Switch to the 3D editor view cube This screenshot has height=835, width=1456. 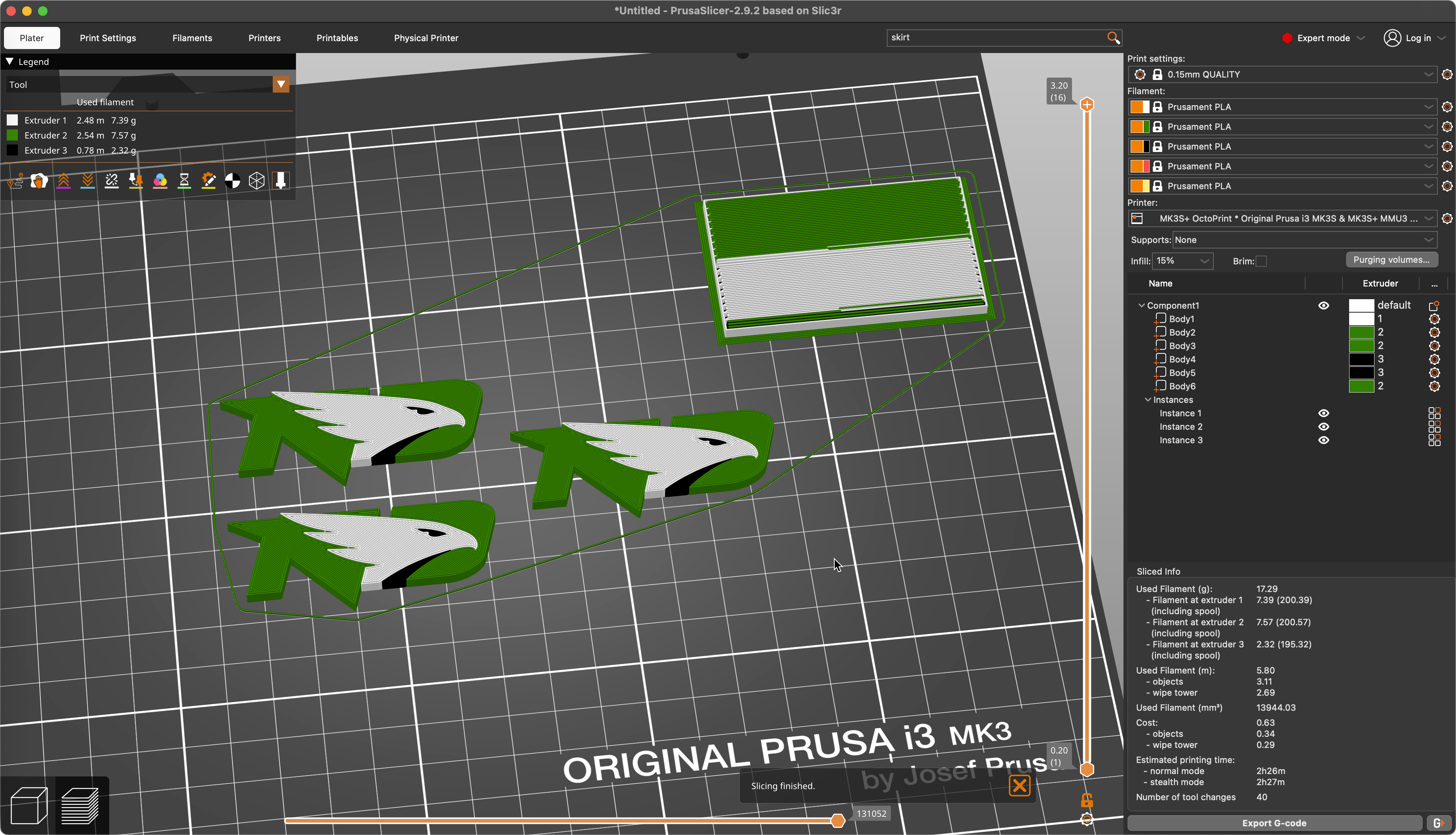click(x=29, y=805)
